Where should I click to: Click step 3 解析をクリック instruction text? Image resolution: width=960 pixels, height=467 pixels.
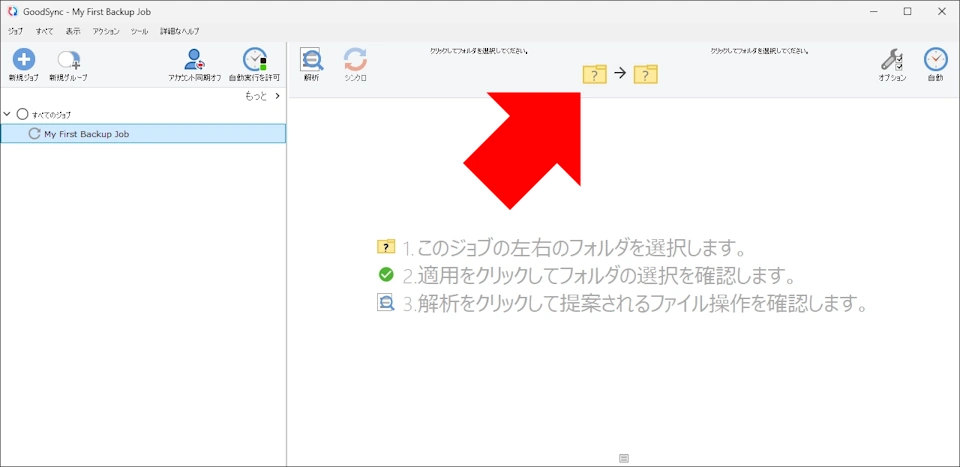[635, 304]
